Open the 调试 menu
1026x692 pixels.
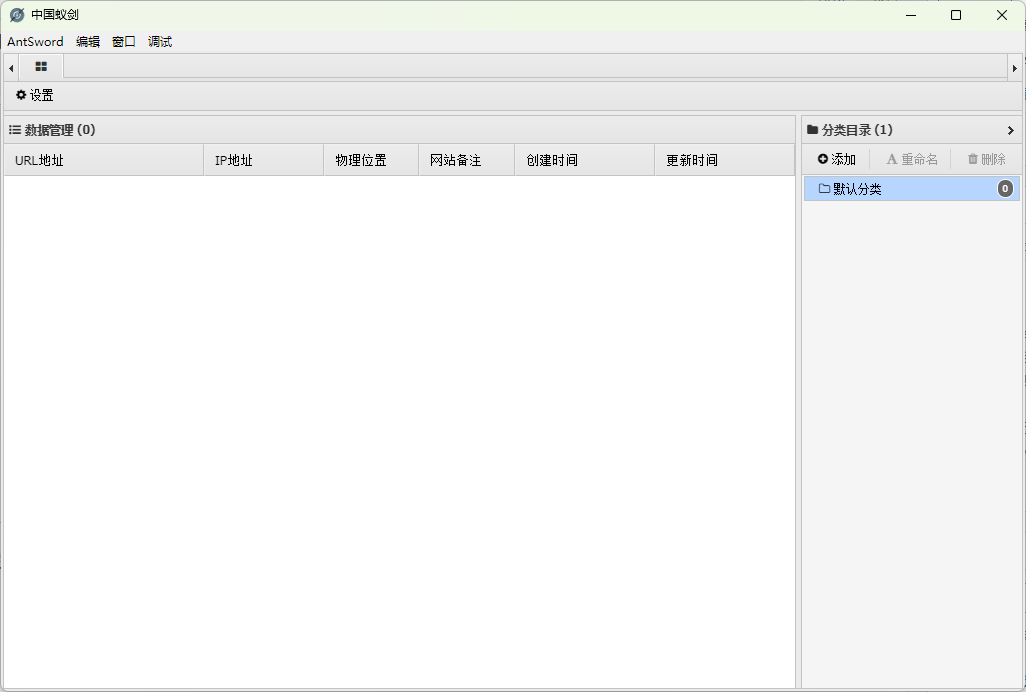point(160,42)
